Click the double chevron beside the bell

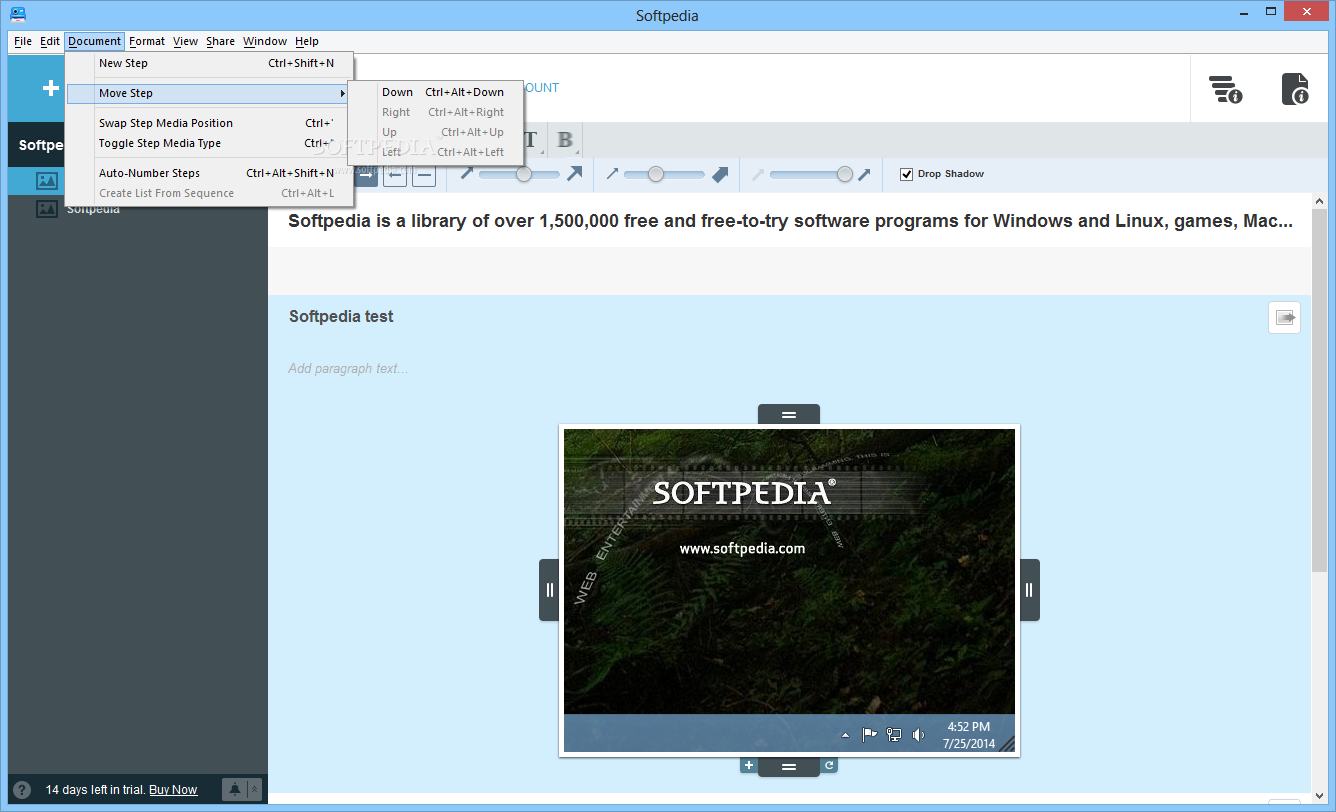tap(254, 789)
